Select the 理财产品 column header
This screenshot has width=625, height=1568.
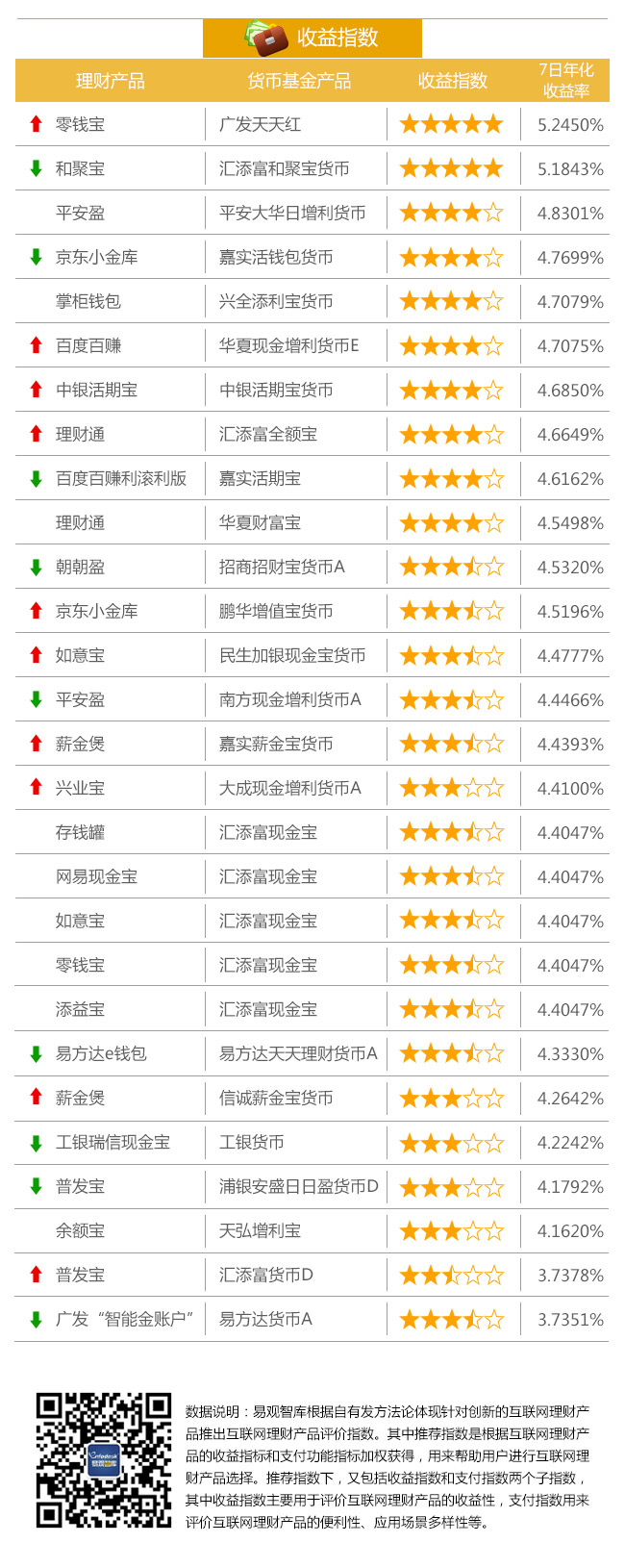tap(111, 81)
